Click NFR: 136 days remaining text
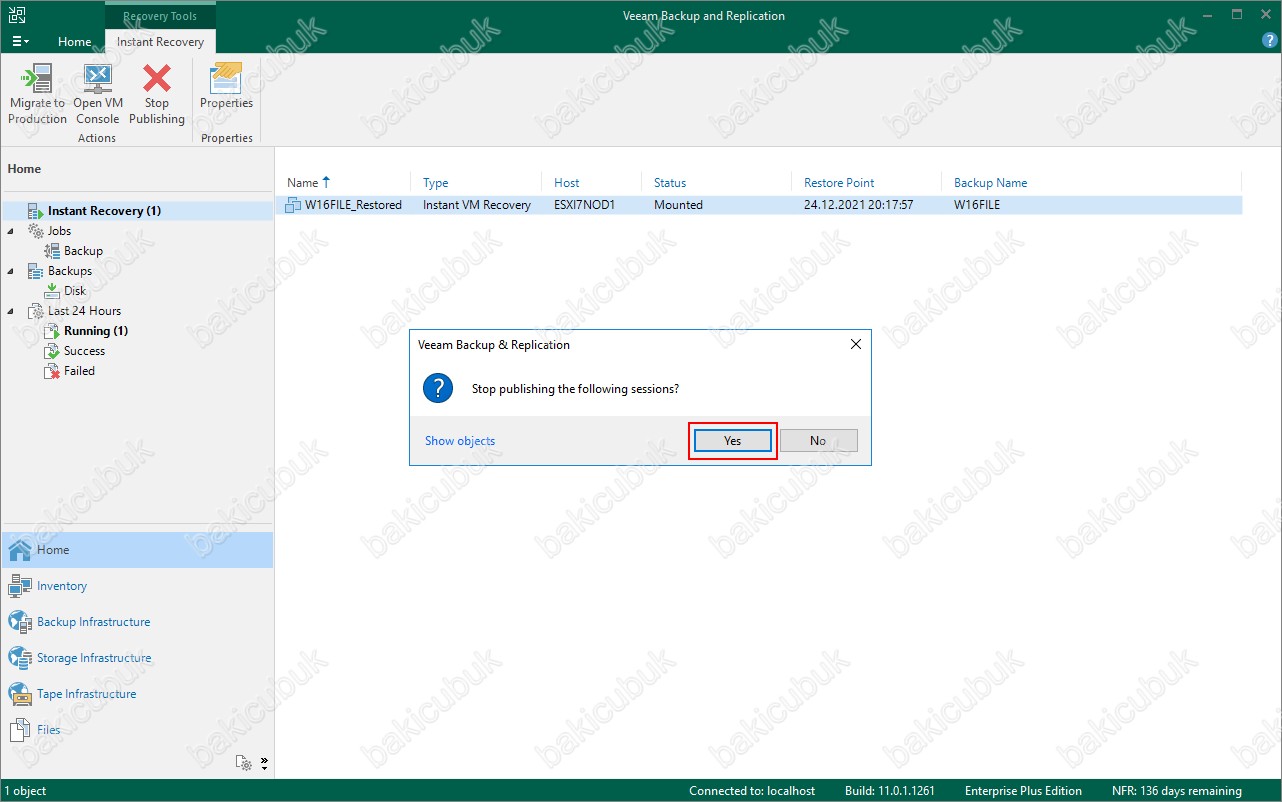This screenshot has height=802, width=1282. 1177,791
